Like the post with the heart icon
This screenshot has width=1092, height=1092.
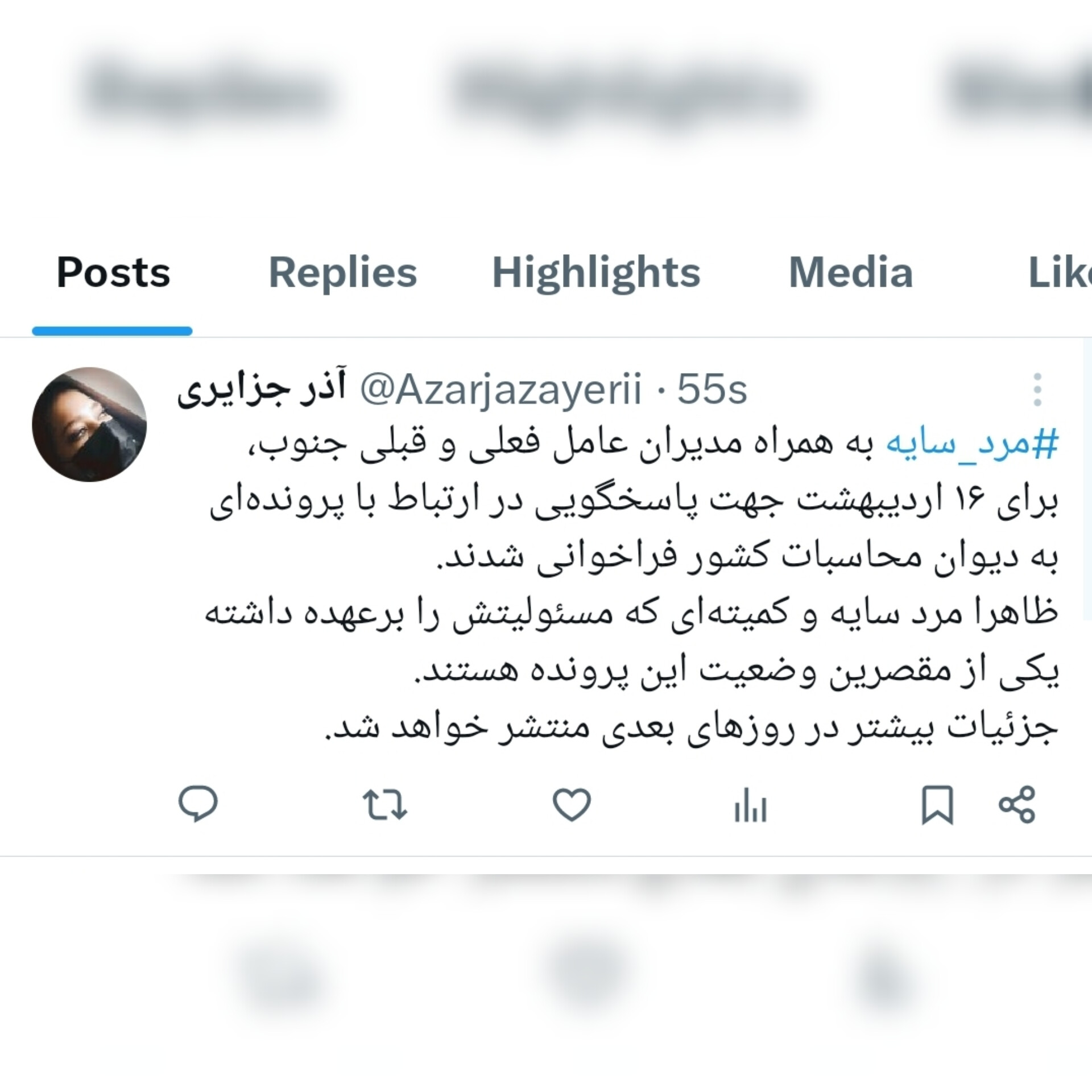point(572,805)
